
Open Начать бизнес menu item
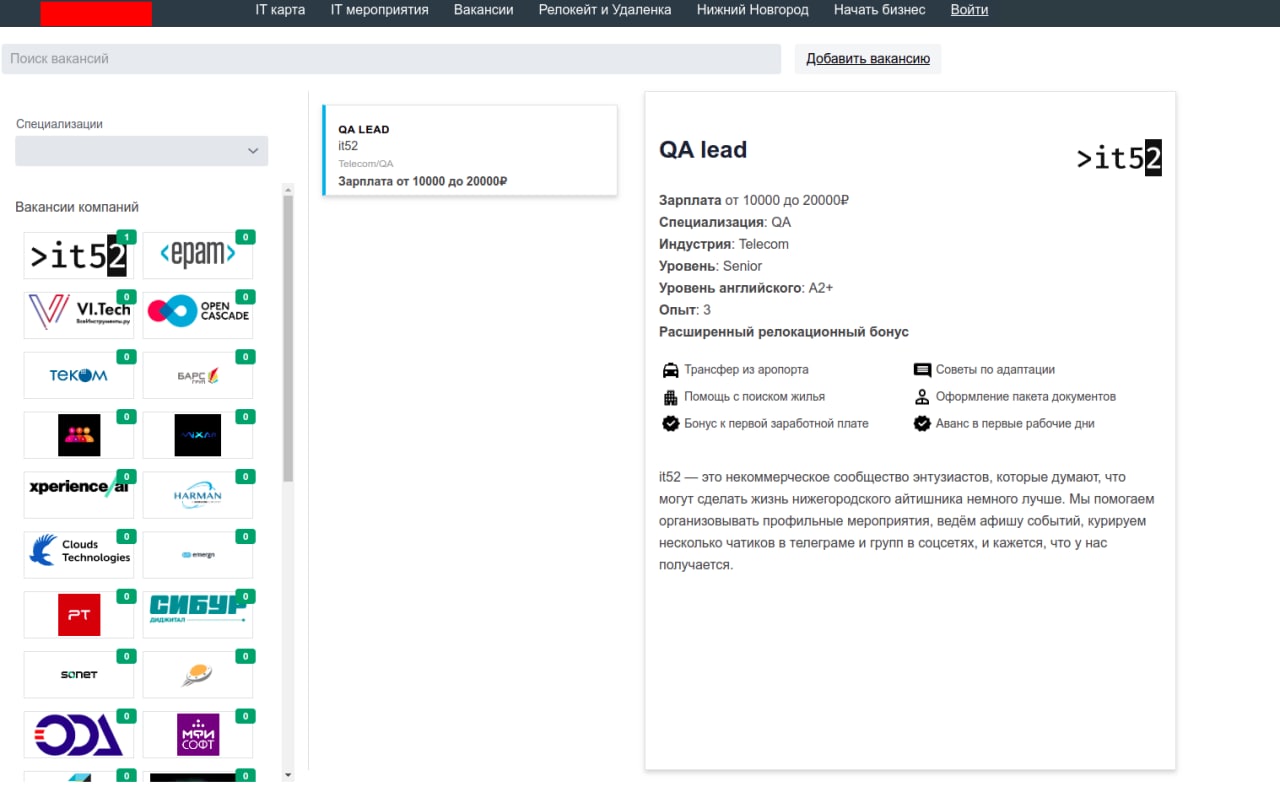pos(880,10)
